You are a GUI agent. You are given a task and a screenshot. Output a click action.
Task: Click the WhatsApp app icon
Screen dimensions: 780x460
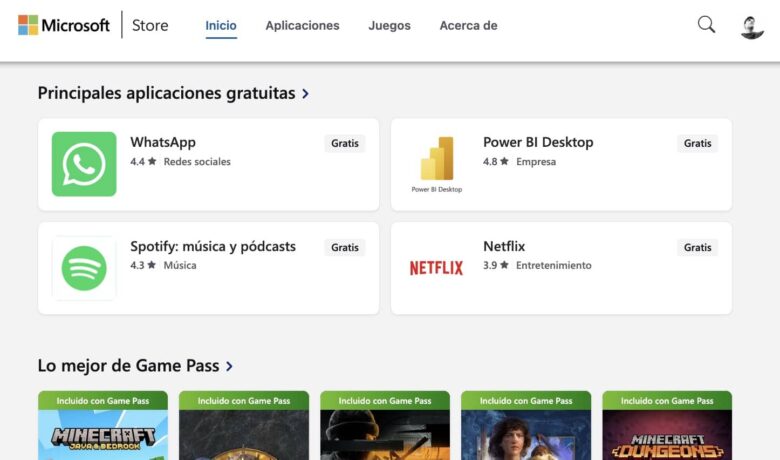(x=84, y=164)
